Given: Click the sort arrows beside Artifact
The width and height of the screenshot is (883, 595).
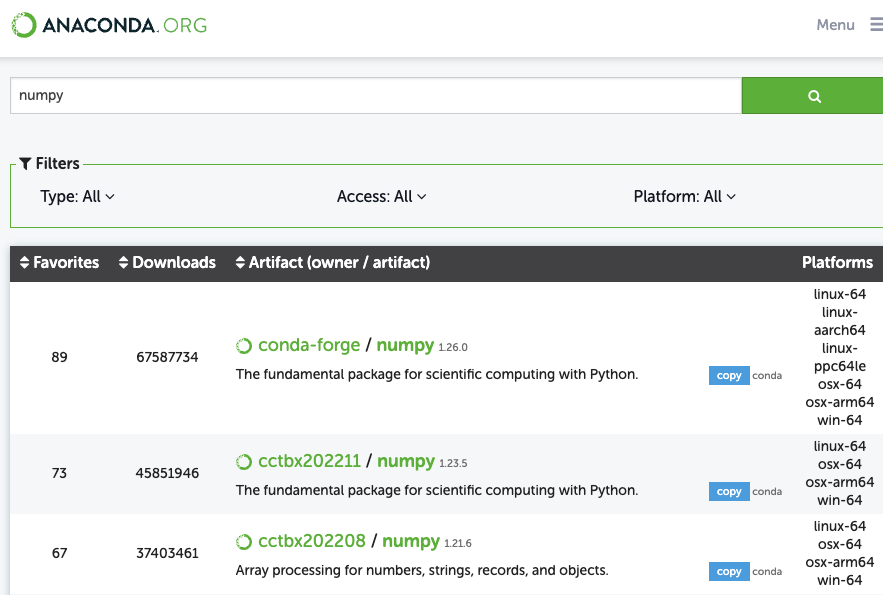Looking at the screenshot, I should pos(240,262).
